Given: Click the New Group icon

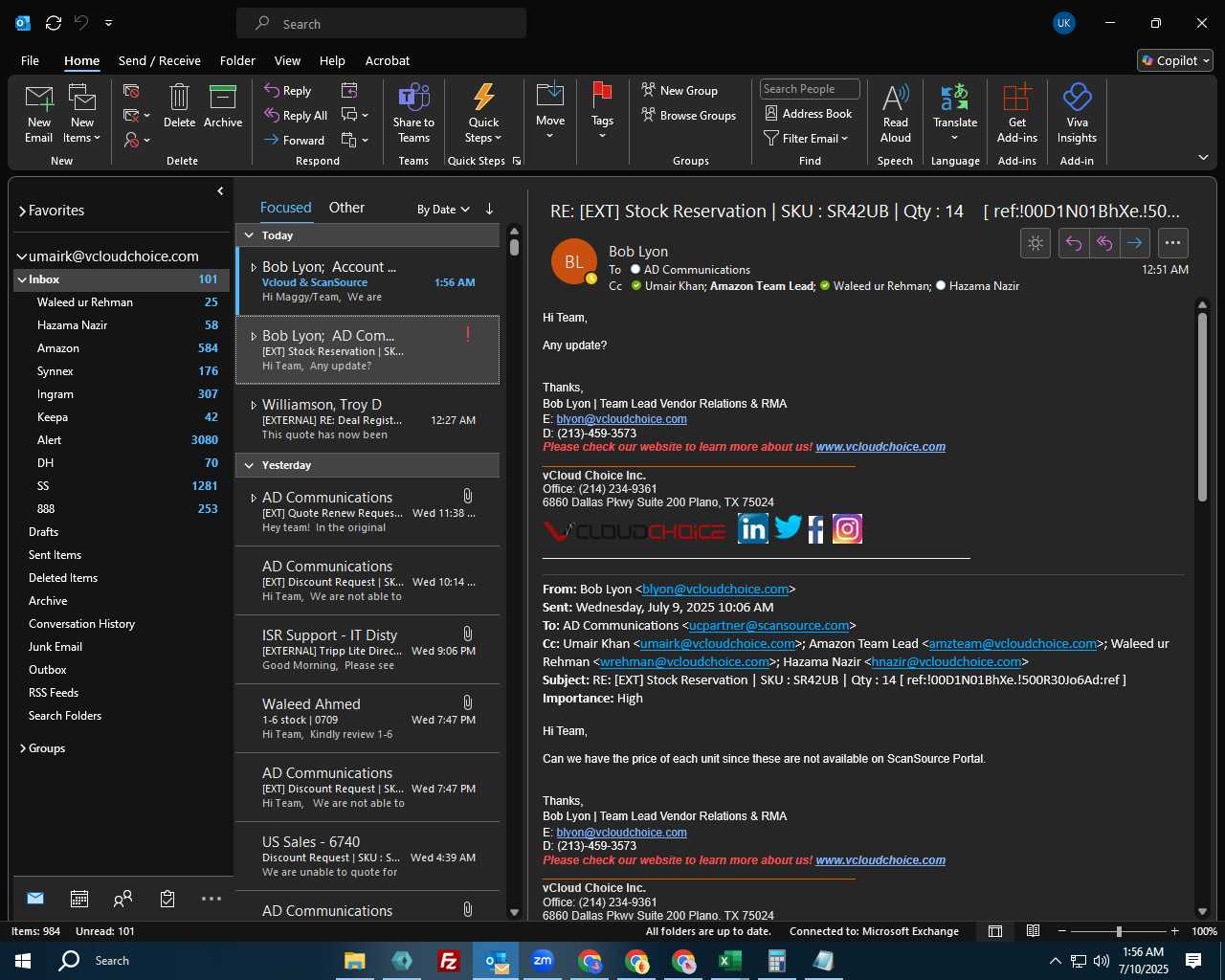Looking at the screenshot, I should [649, 90].
